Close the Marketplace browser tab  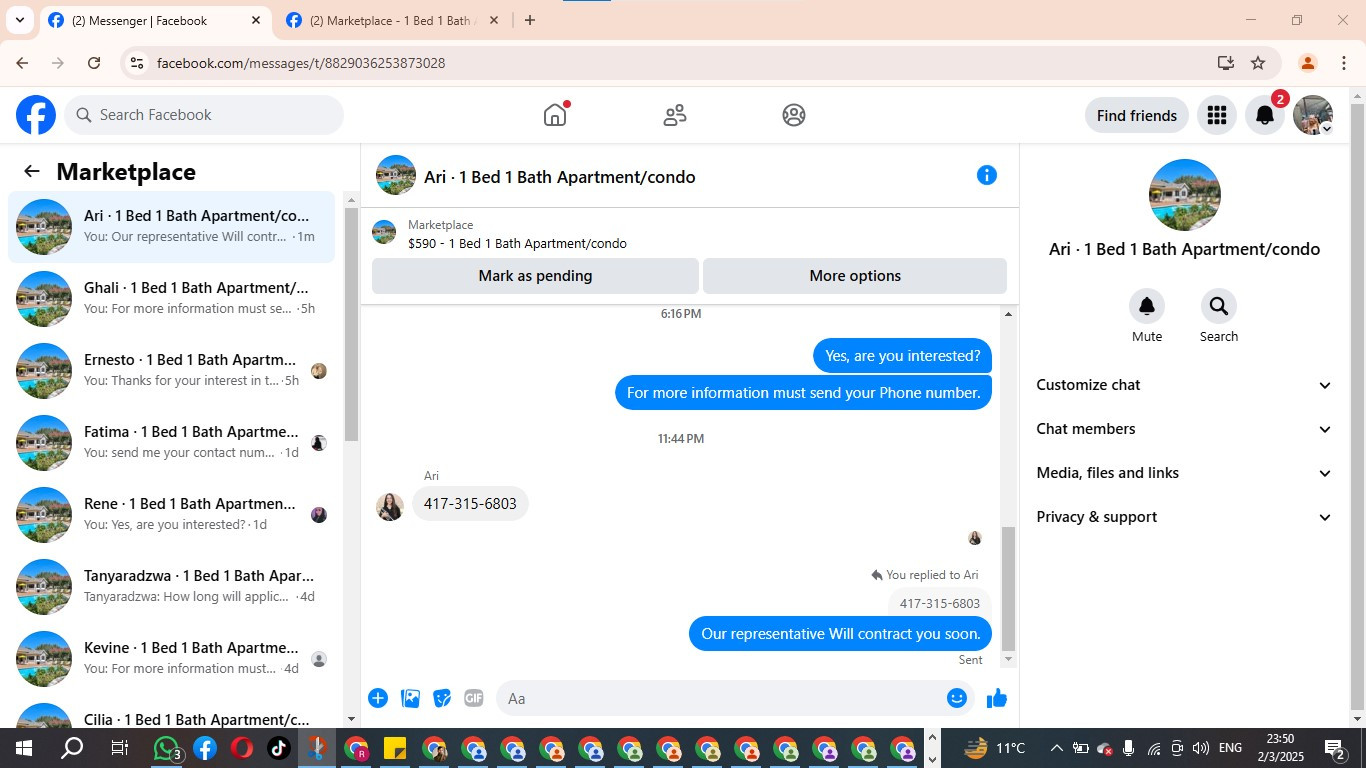[x=493, y=20]
